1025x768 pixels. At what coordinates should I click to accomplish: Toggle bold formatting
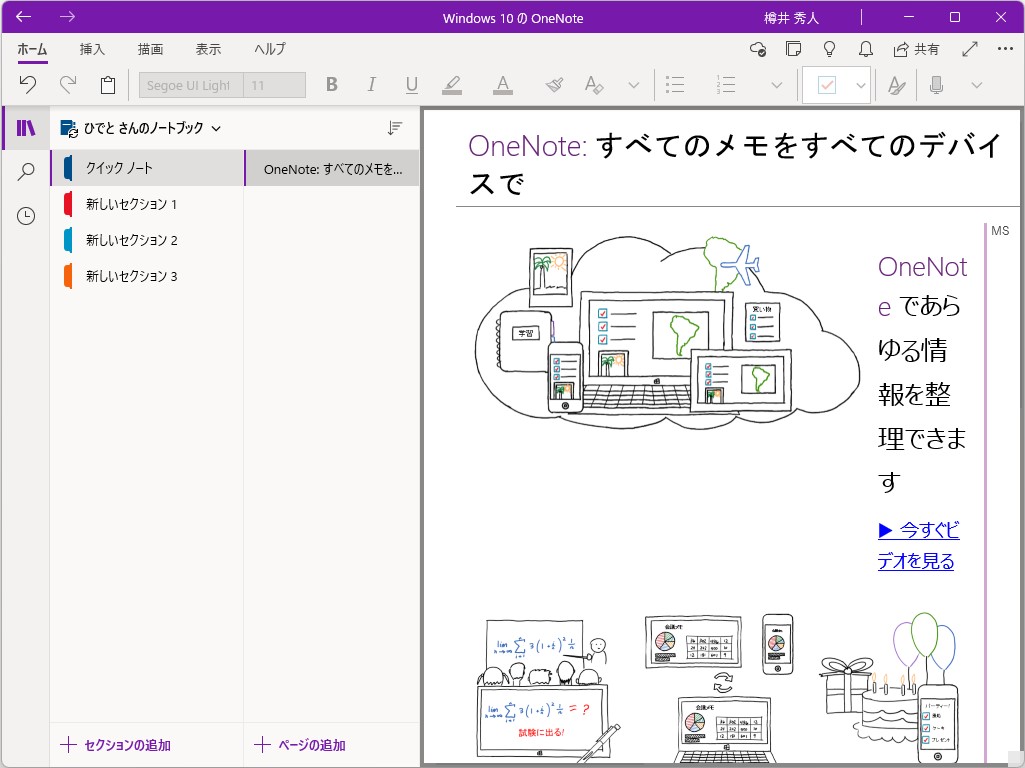pos(331,84)
